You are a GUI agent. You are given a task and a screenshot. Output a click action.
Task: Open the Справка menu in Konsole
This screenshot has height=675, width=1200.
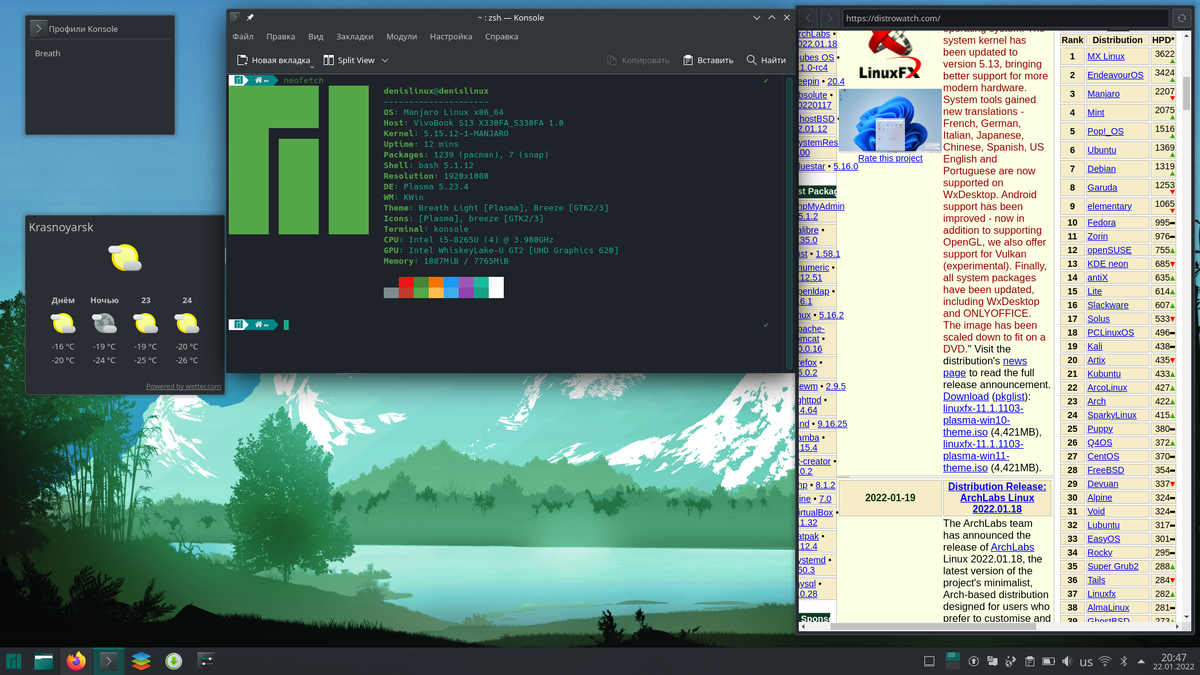point(501,36)
